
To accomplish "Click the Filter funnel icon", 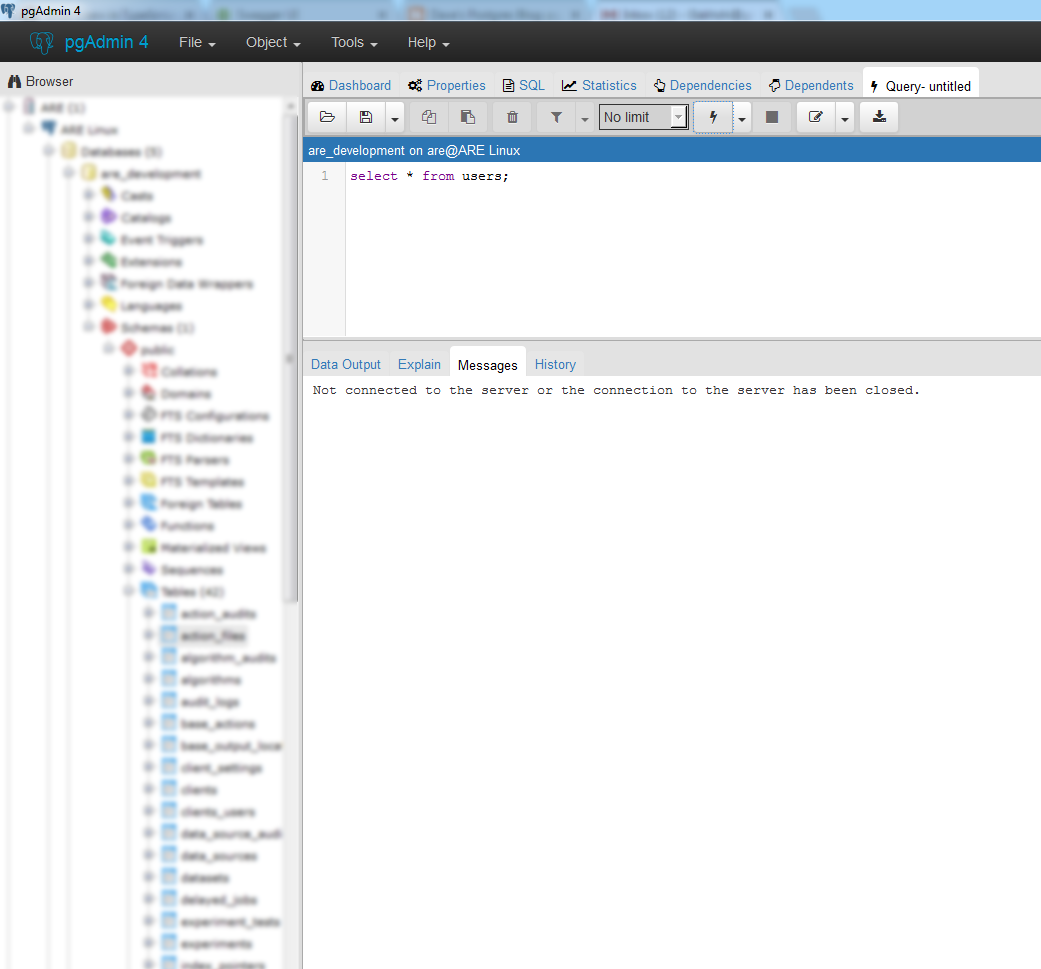I will click(556, 117).
